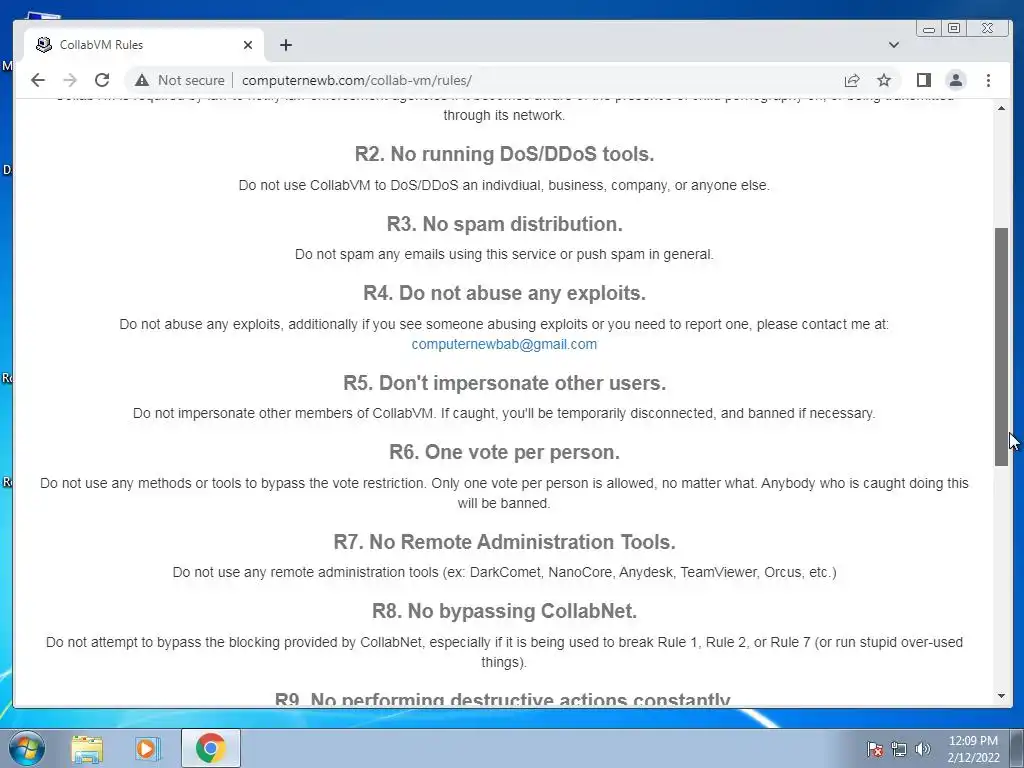Click the scrollbar up arrow

[1001, 108]
